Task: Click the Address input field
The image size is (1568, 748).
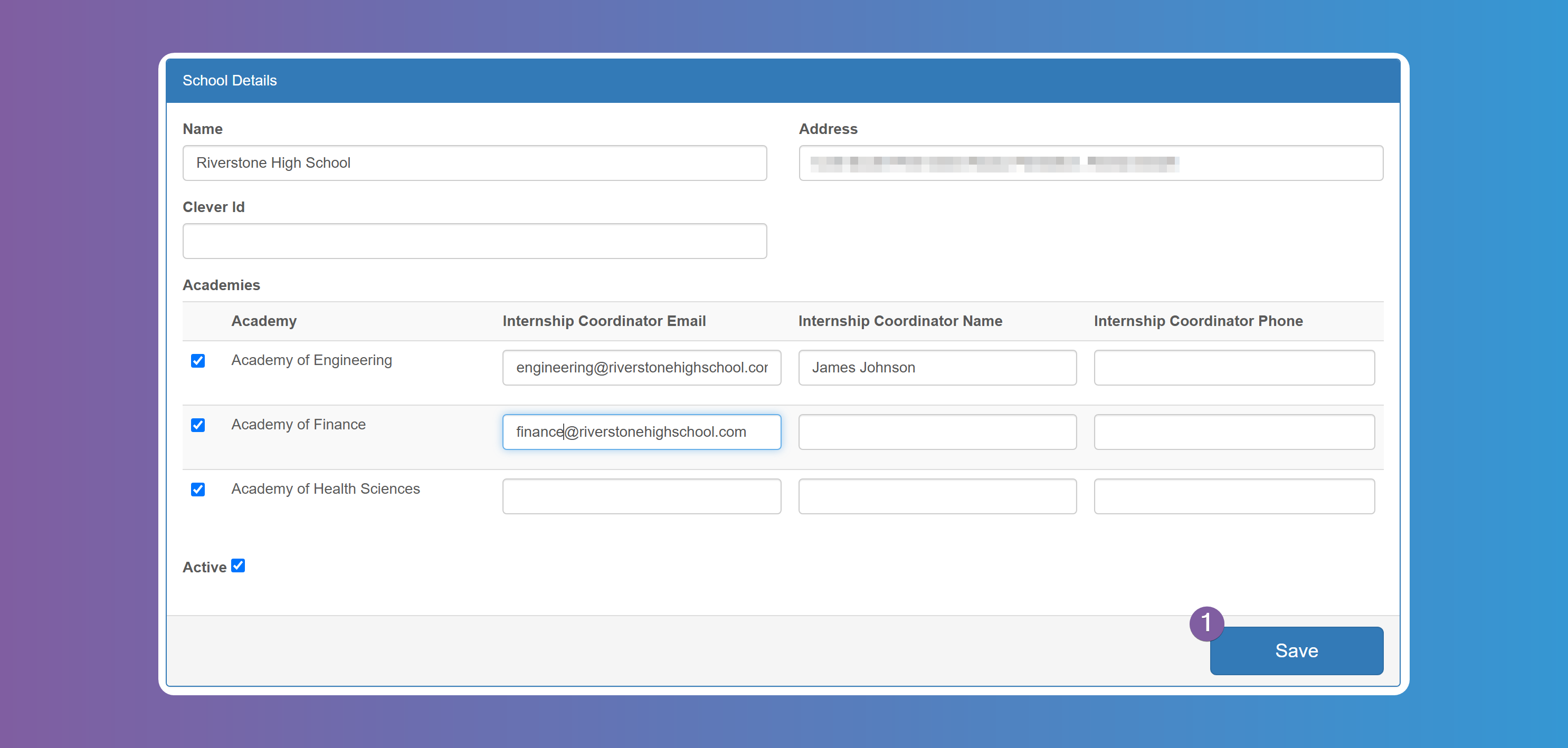Action: coord(1090,162)
